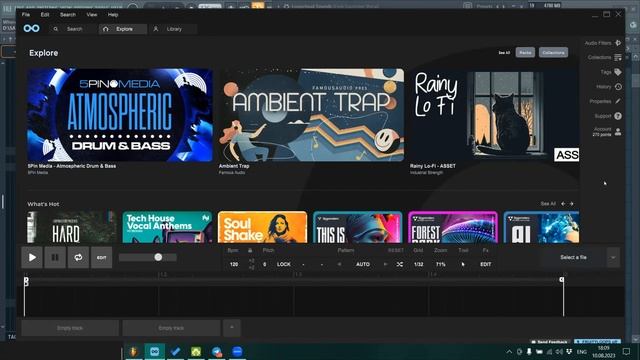The height and width of the screenshot is (360, 640).
Task: Open the Loopcloud taskbar icon
Action: (x=154, y=351)
